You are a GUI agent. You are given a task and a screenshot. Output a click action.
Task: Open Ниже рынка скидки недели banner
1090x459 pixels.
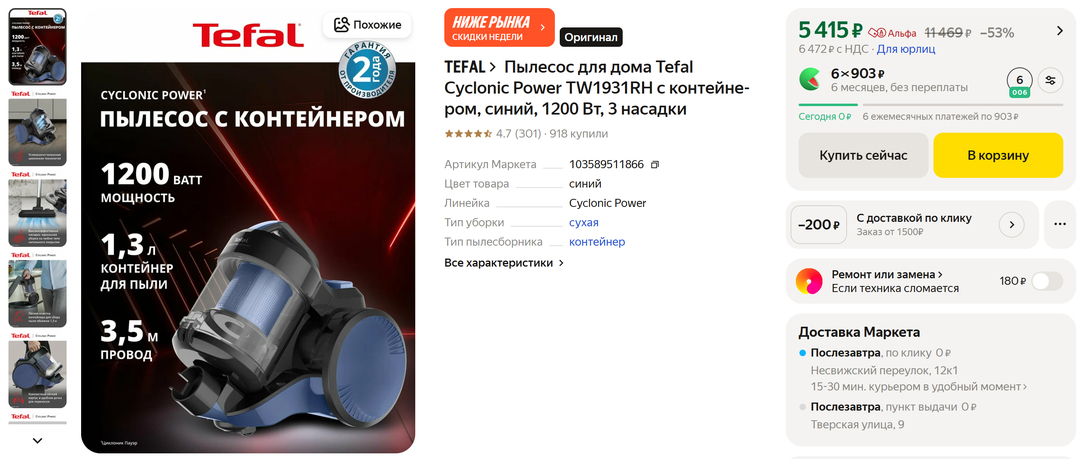[x=499, y=28]
